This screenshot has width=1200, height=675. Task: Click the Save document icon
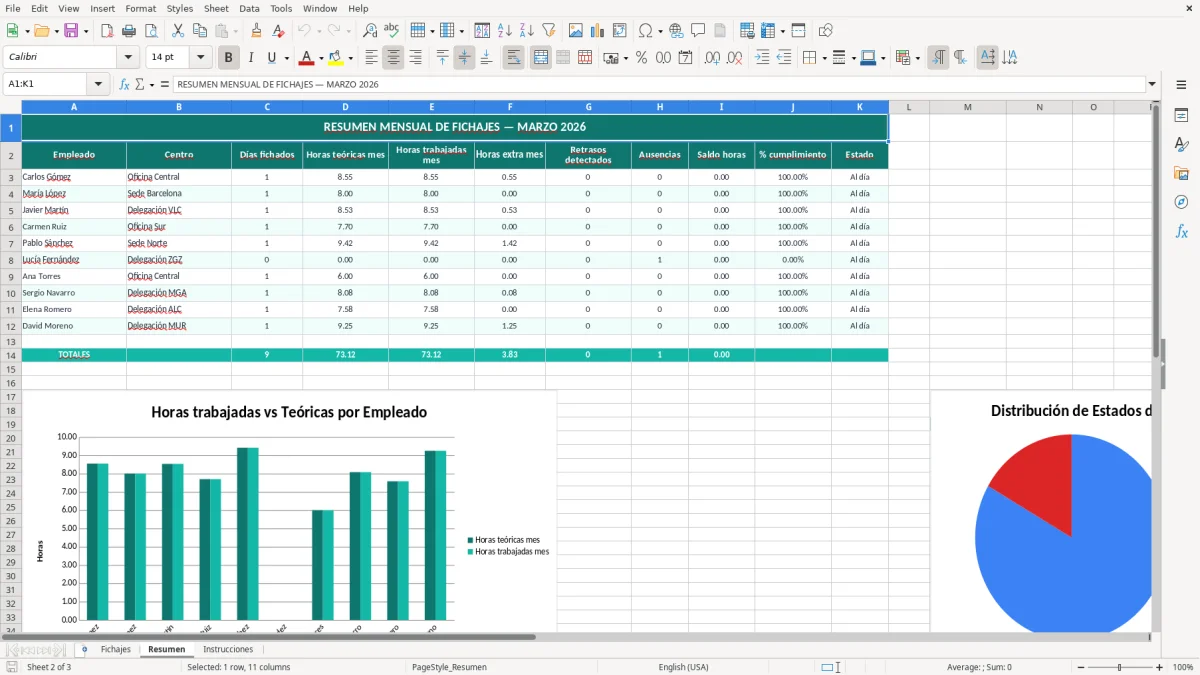point(70,31)
